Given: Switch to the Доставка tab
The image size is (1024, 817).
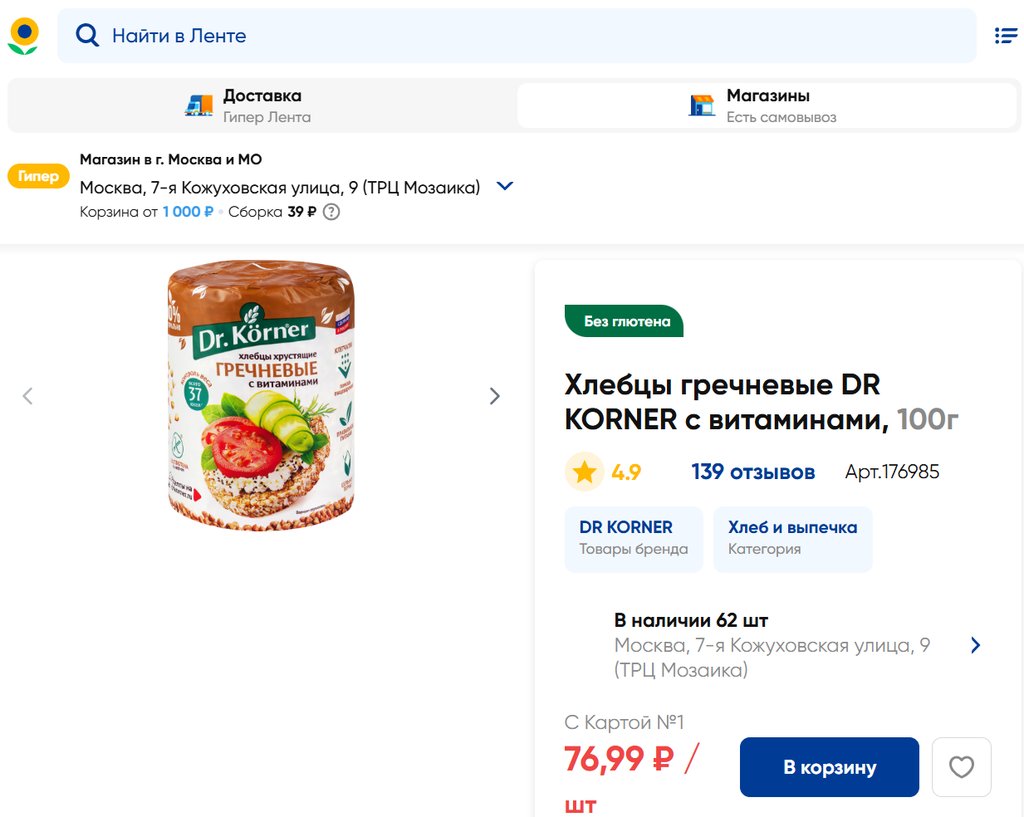Looking at the screenshot, I should pos(262,105).
